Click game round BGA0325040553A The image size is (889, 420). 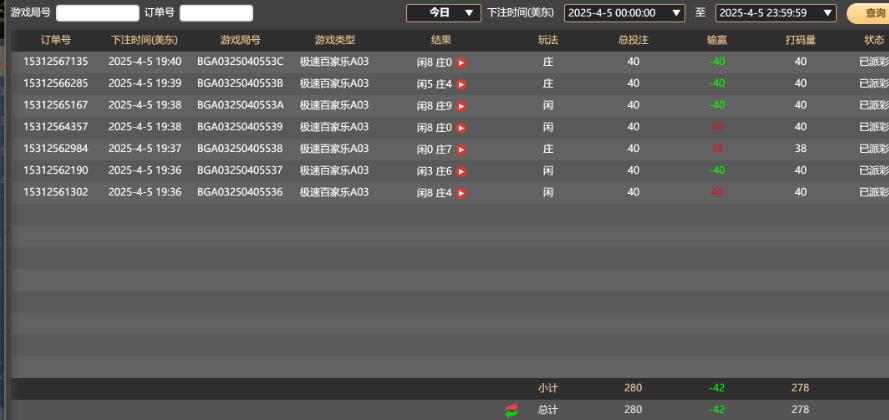(x=240, y=105)
